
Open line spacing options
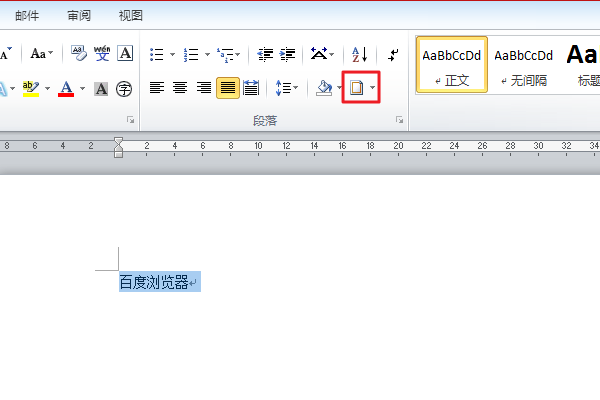[x=283, y=88]
